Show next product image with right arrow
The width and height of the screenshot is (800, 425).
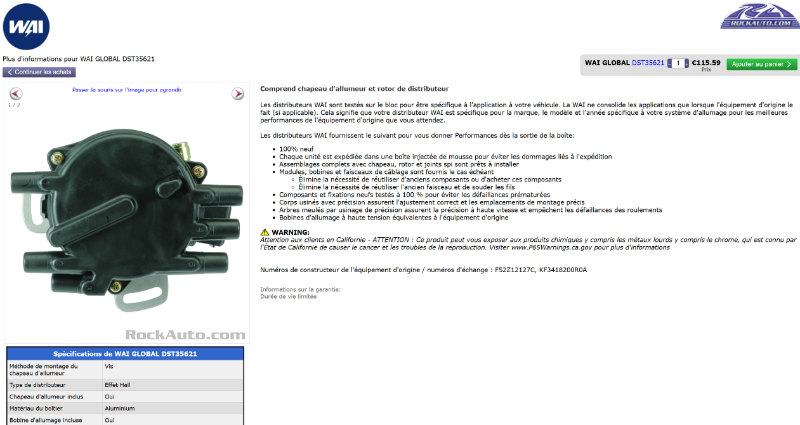coord(238,93)
